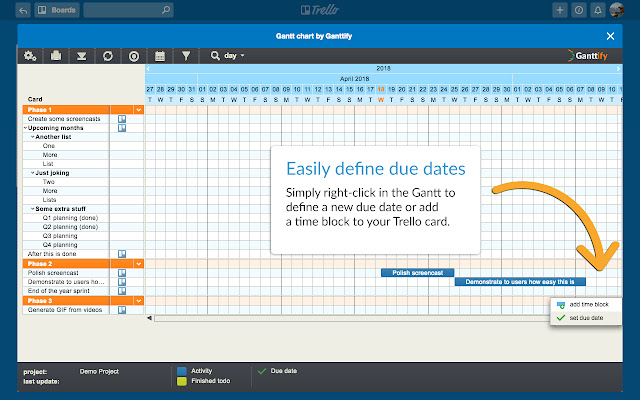Collapse the Another list tree node
This screenshot has width=640, height=400.
point(33,137)
